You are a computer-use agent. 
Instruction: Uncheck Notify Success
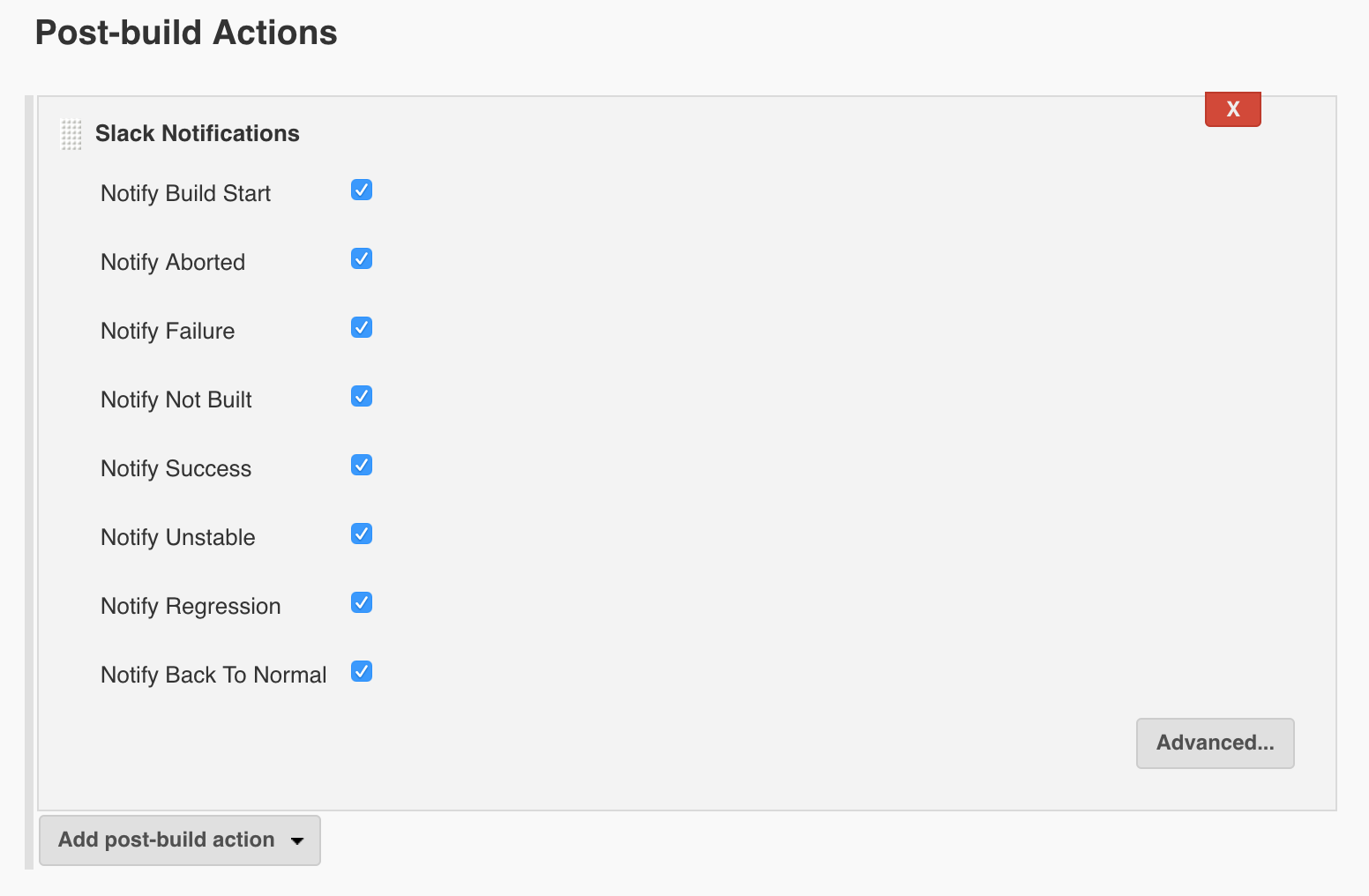click(x=362, y=465)
